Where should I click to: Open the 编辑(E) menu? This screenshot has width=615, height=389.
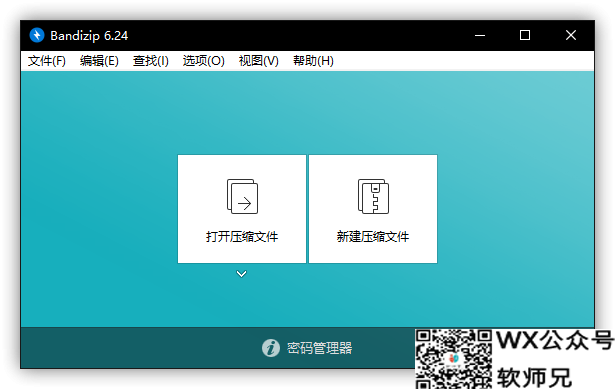coord(99,61)
